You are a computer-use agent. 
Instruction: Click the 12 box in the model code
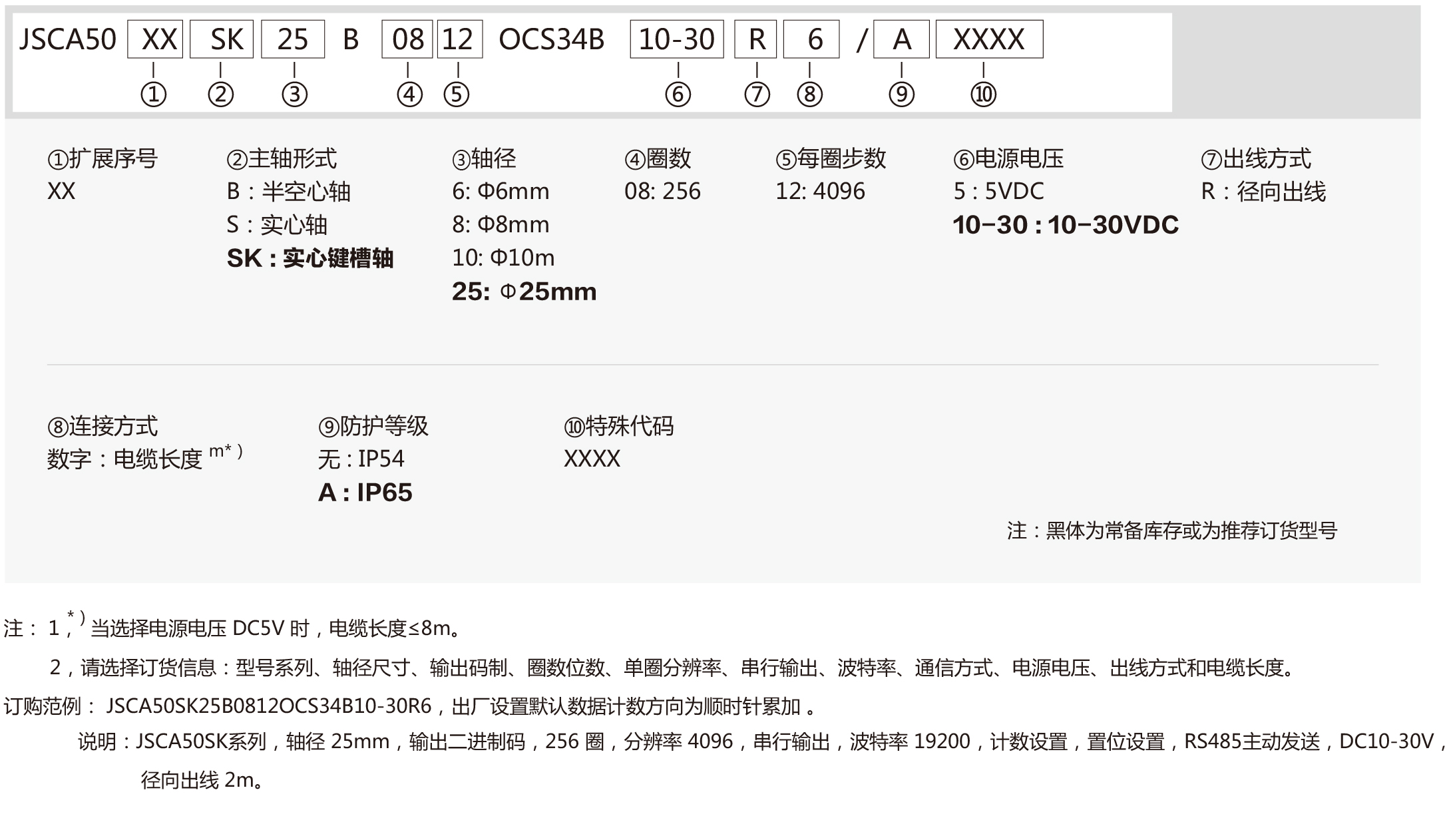point(460,39)
